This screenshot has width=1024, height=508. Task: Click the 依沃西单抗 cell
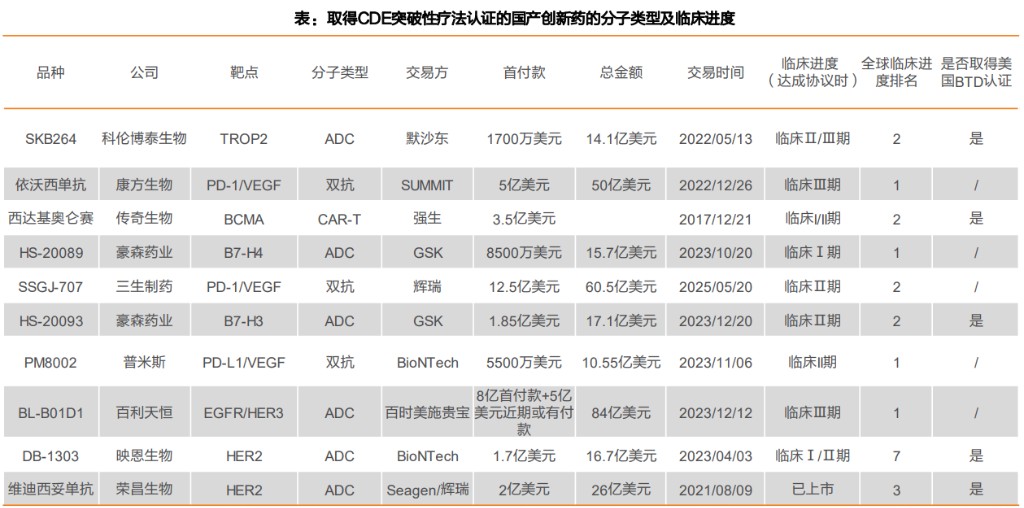click(51, 185)
